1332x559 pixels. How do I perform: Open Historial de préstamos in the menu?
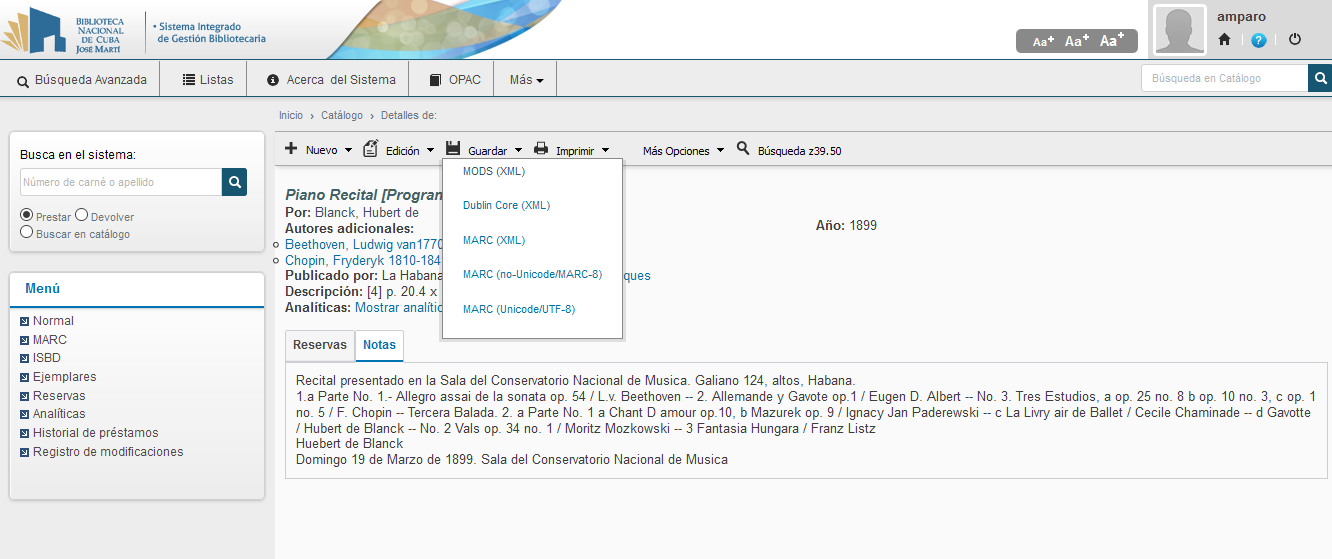(x=95, y=433)
